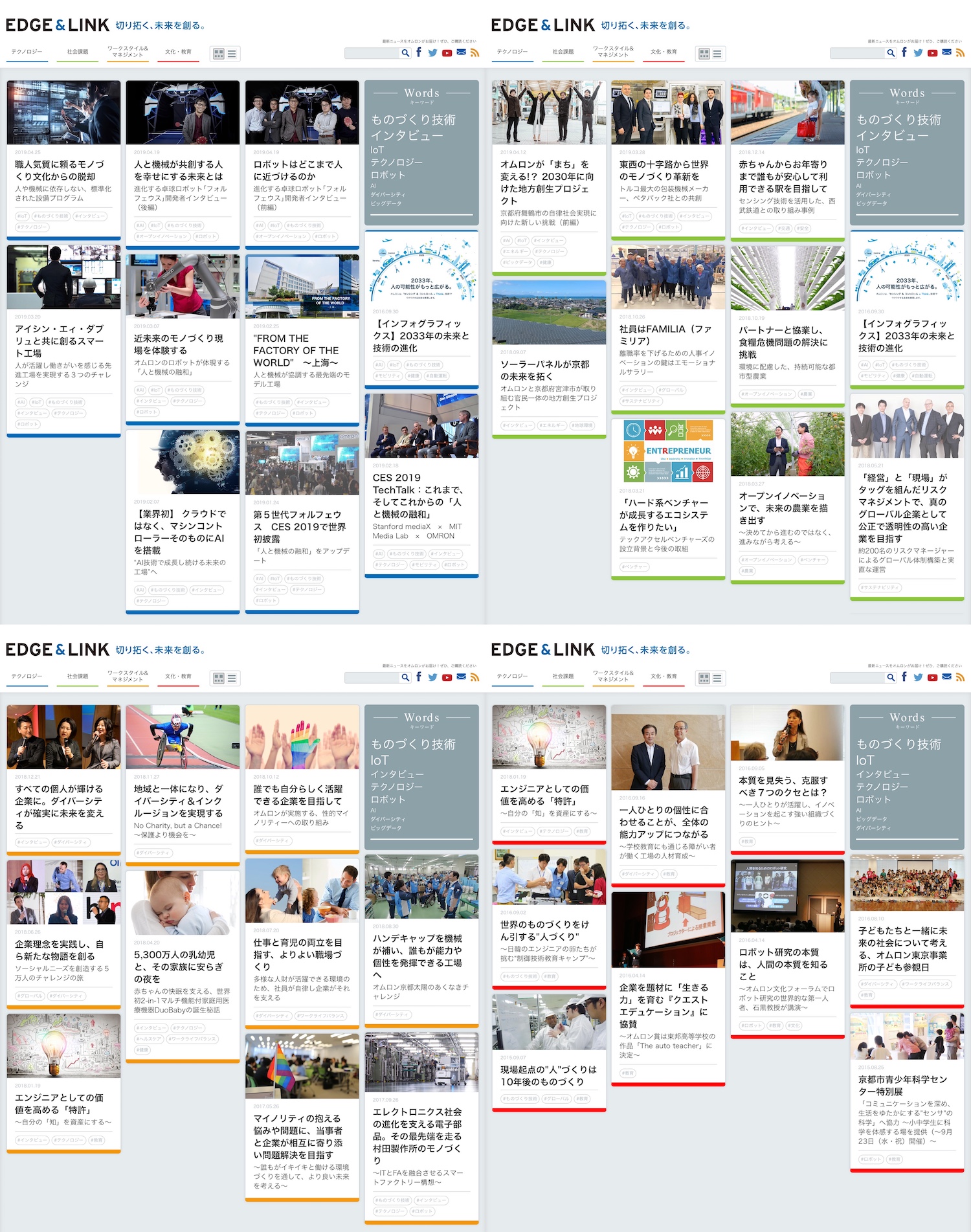The width and height of the screenshot is (971, 1232).
Task: Click the search magnifier in the top-right page
Action: [891, 53]
